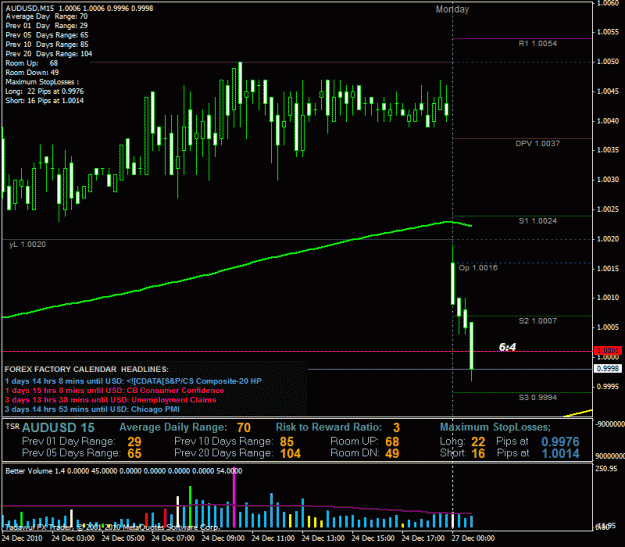Click the '24 Dec 09:00' time axis label

point(223,538)
